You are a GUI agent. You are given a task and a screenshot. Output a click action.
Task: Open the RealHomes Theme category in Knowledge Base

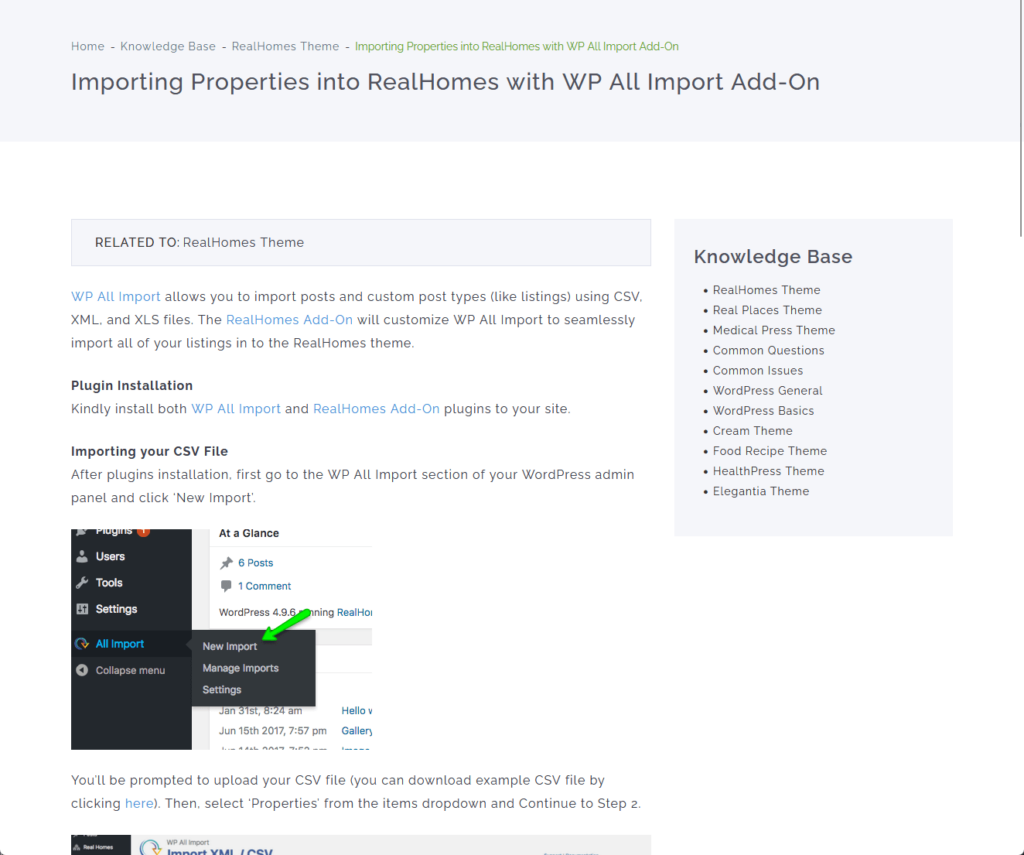[x=766, y=290]
